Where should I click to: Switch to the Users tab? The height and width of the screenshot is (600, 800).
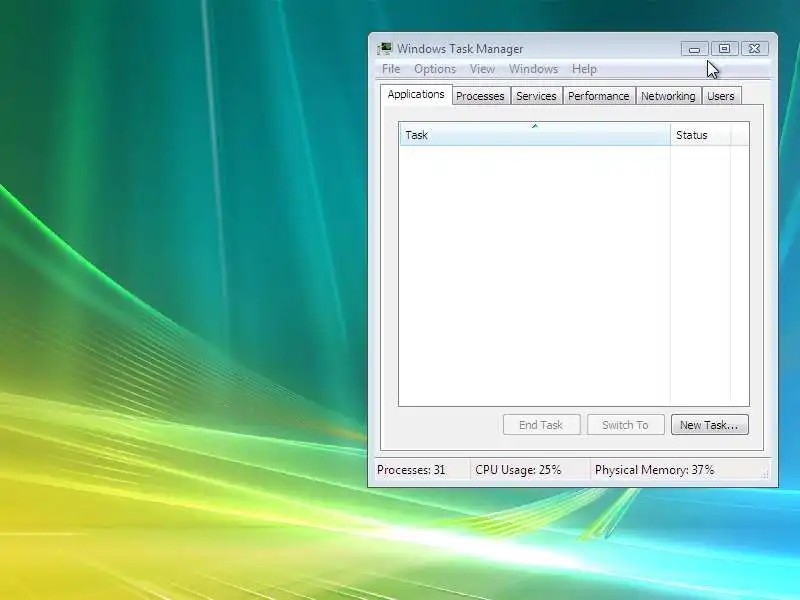[720, 96]
